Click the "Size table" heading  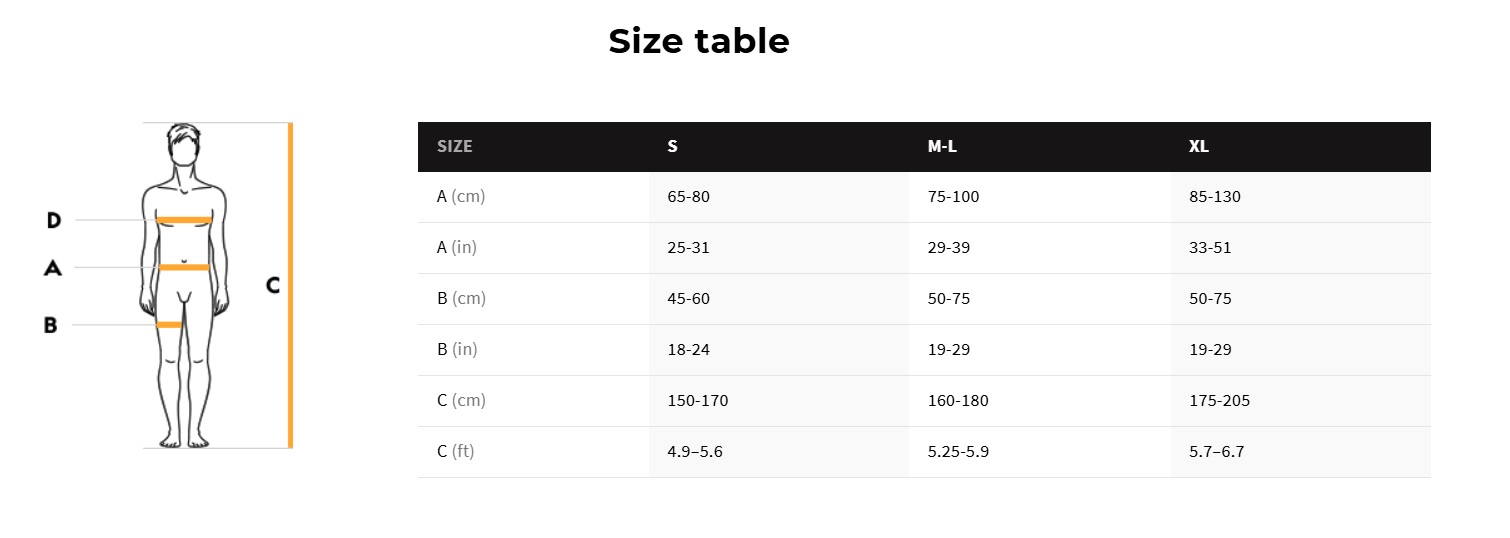pyautogui.click(x=699, y=41)
